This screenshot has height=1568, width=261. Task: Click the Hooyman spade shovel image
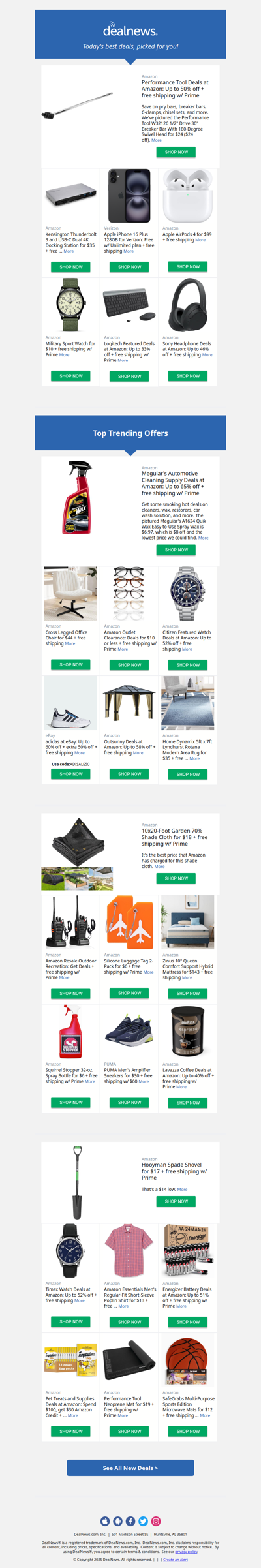78,1182
